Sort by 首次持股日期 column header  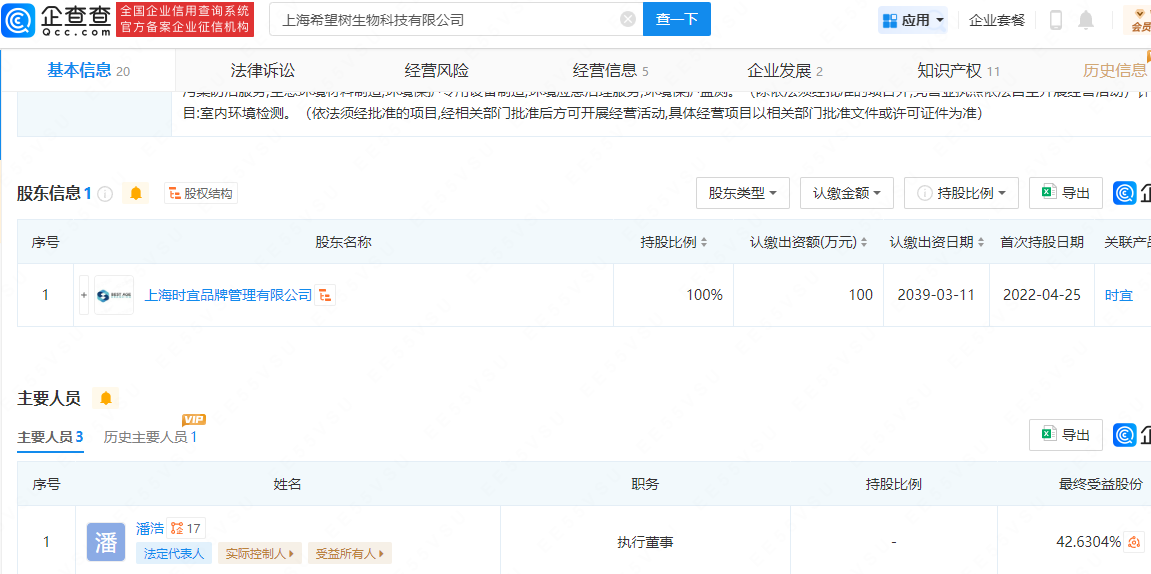pyautogui.click(x=1041, y=241)
